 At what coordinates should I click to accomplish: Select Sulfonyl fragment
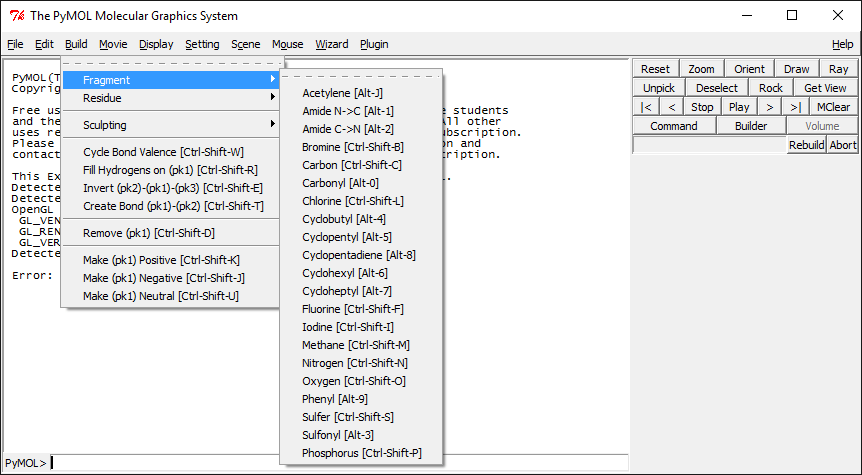pos(361,435)
